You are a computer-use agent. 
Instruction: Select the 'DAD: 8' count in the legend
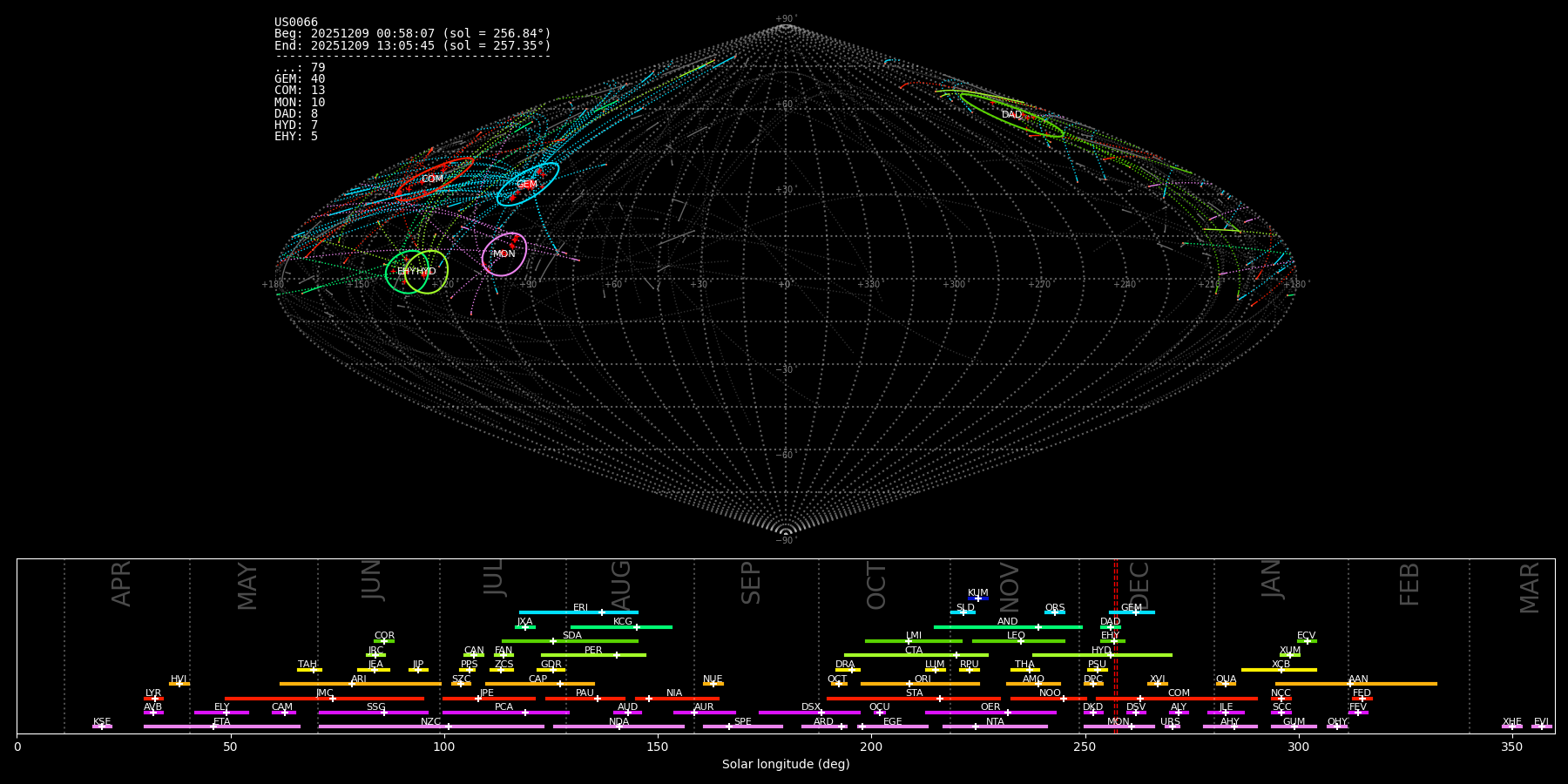(296, 114)
